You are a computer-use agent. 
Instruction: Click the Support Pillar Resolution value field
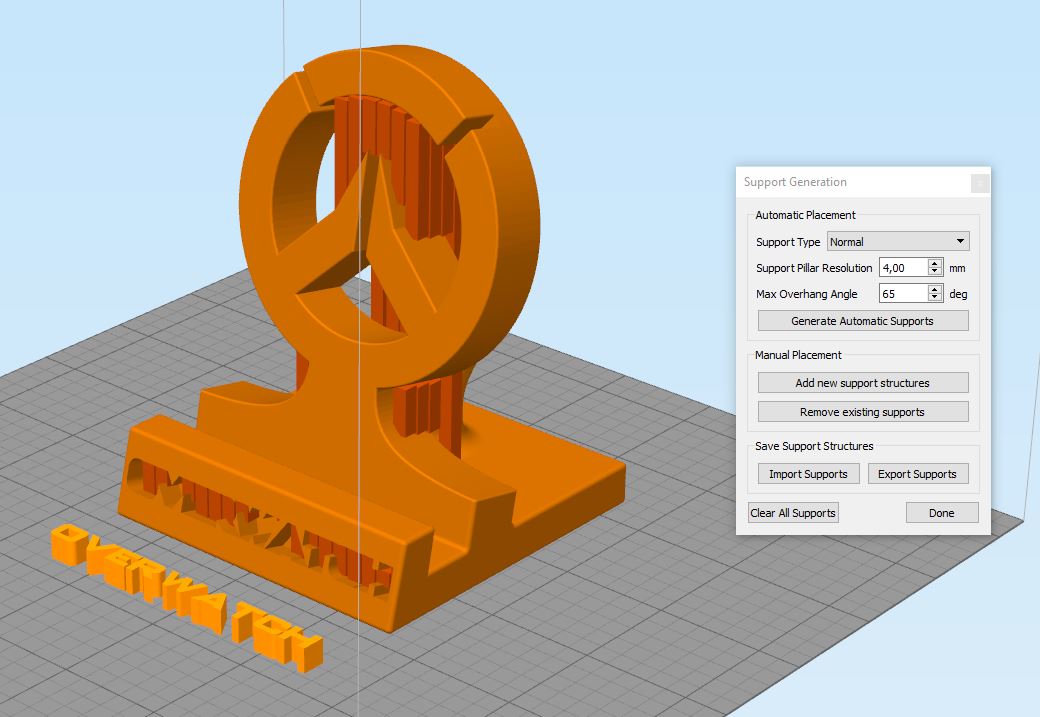point(904,268)
